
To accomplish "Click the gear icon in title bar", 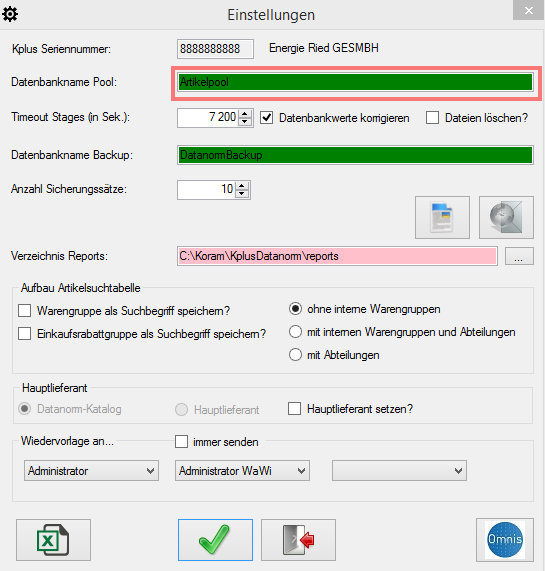I will [10, 14].
